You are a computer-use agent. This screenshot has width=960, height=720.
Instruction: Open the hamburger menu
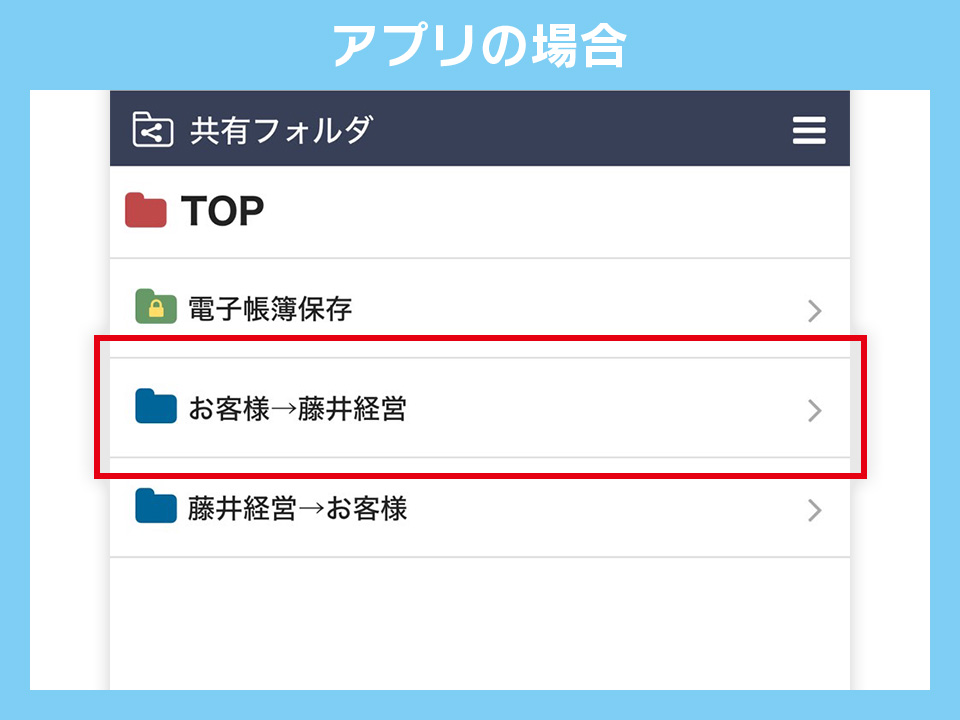(809, 130)
